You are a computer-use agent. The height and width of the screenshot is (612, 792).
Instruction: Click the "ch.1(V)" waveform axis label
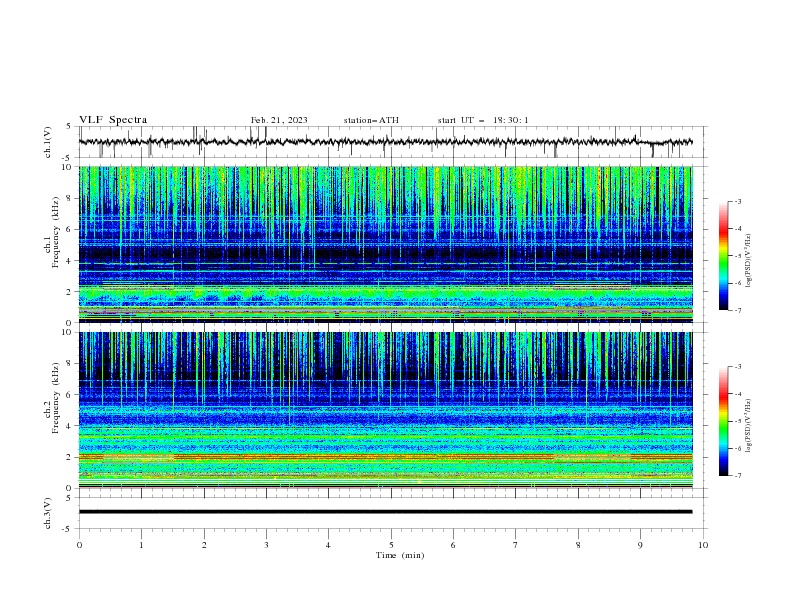(x=48, y=142)
